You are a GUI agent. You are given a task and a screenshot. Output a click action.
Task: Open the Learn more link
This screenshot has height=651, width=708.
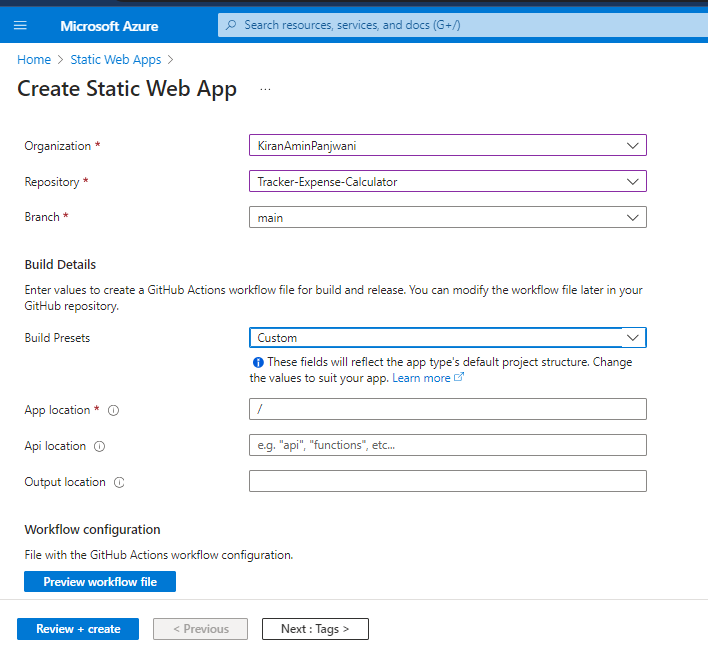[x=421, y=378]
